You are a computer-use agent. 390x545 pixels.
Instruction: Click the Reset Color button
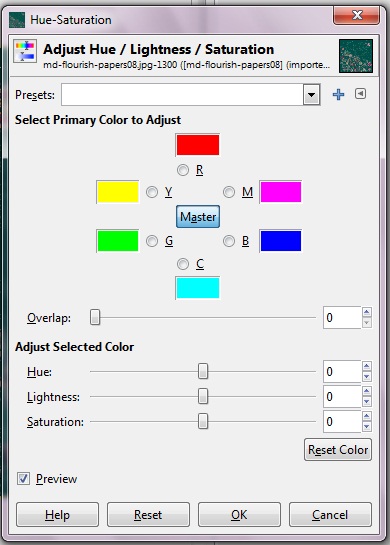click(x=338, y=450)
